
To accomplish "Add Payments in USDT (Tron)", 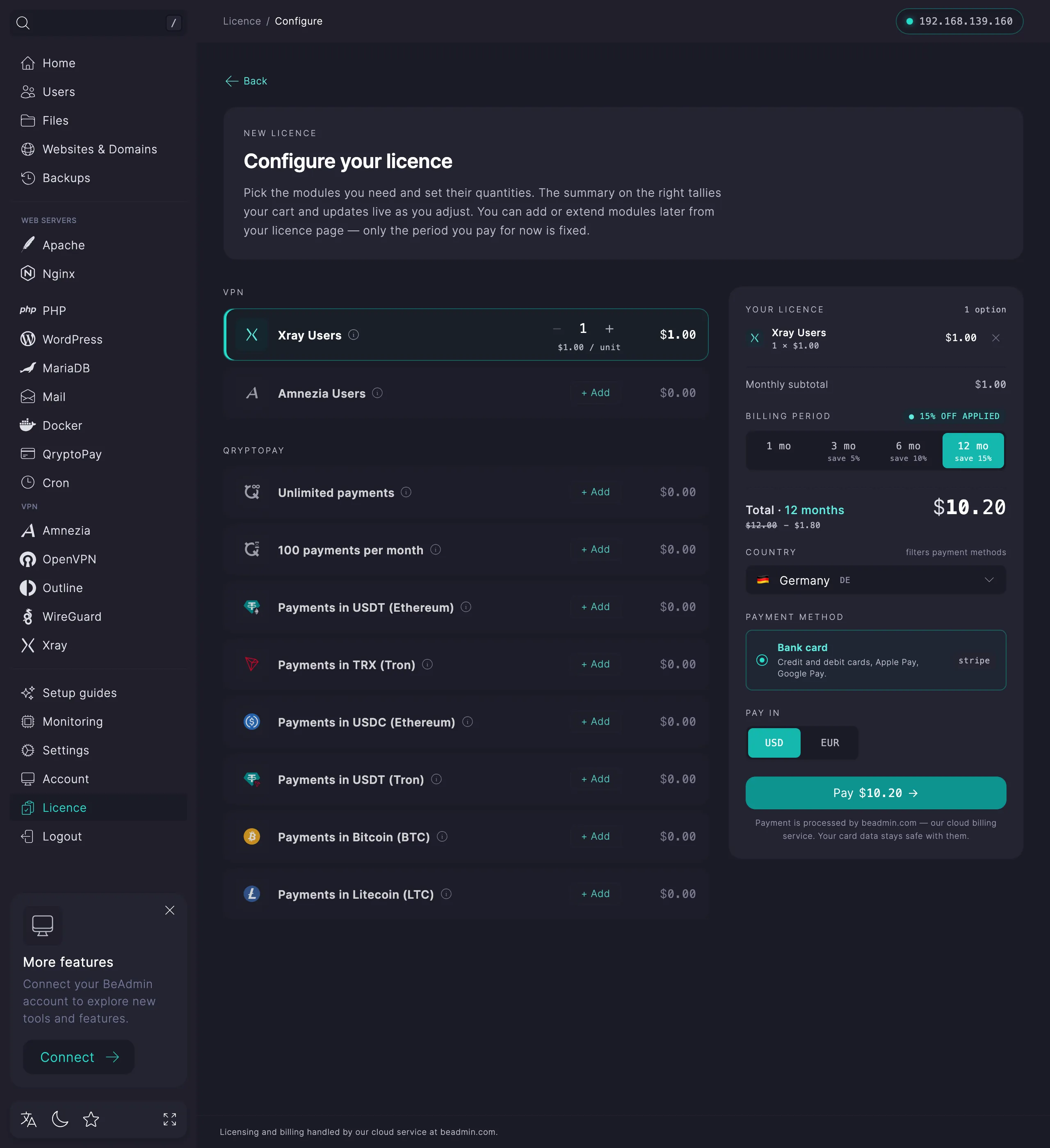I will [596, 779].
